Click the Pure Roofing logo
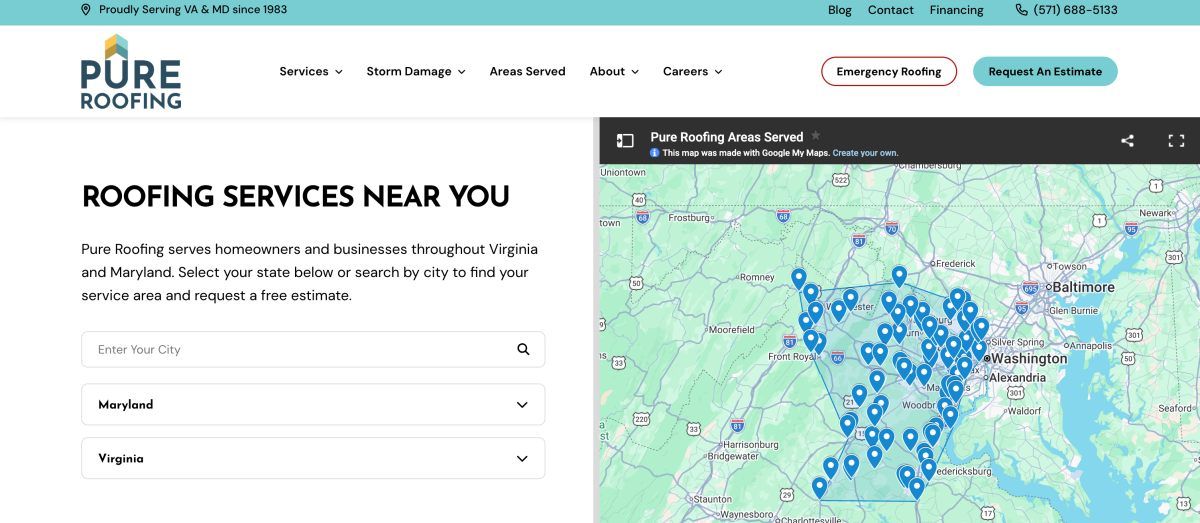The height and width of the screenshot is (523, 1200). pyautogui.click(x=131, y=71)
